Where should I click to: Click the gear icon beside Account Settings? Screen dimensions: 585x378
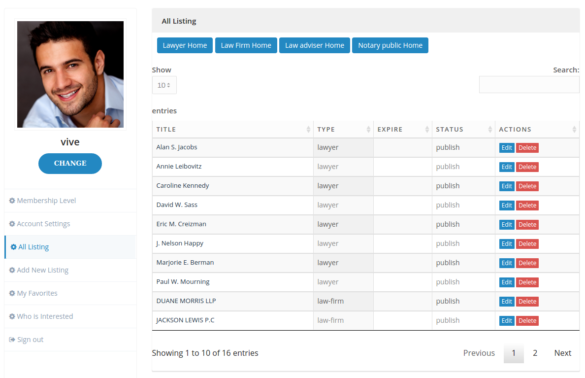click(x=12, y=224)
